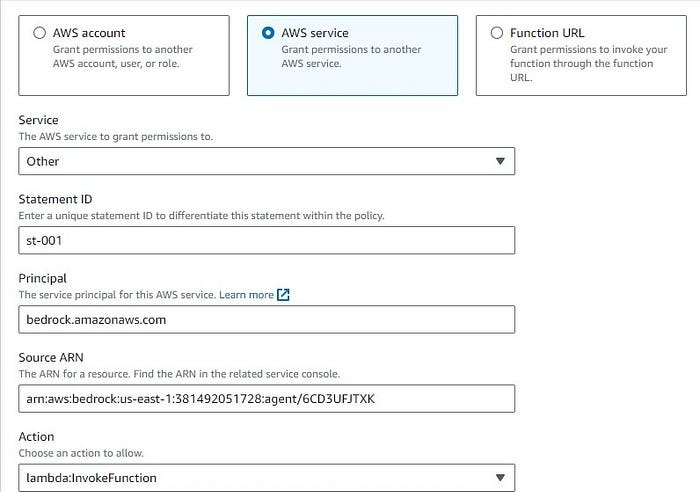Choose the Function URL radio button

pyautogui.click(x=497, y=33)
